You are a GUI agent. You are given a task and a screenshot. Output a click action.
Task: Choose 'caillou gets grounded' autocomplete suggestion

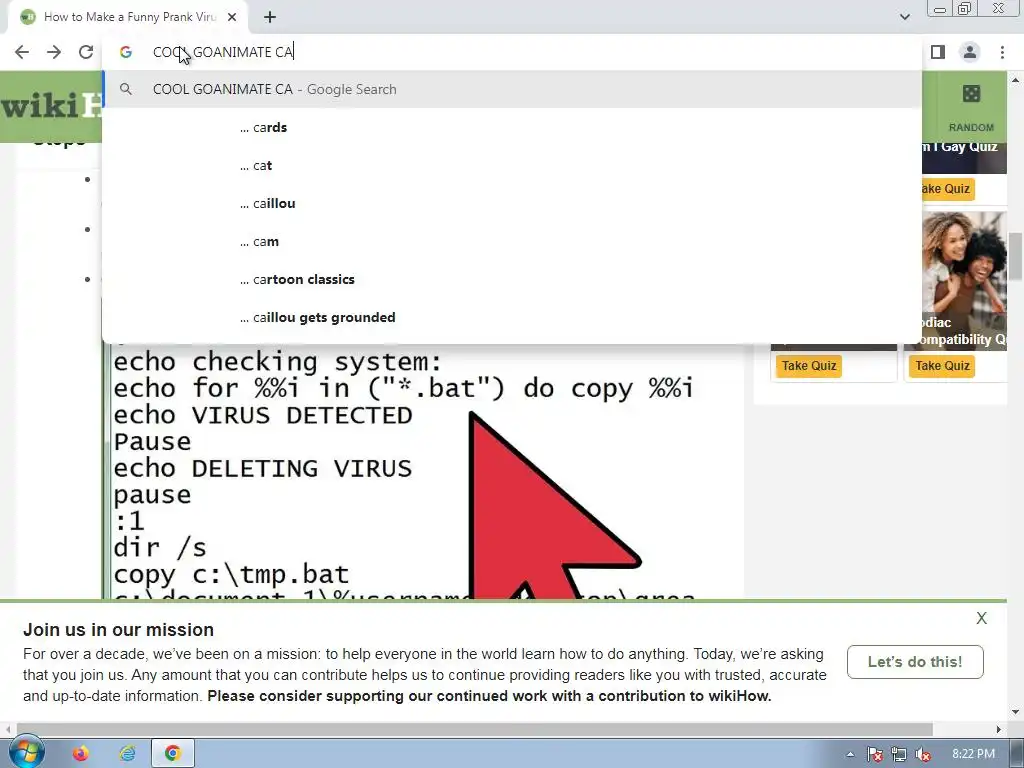[x=512, y=317]
